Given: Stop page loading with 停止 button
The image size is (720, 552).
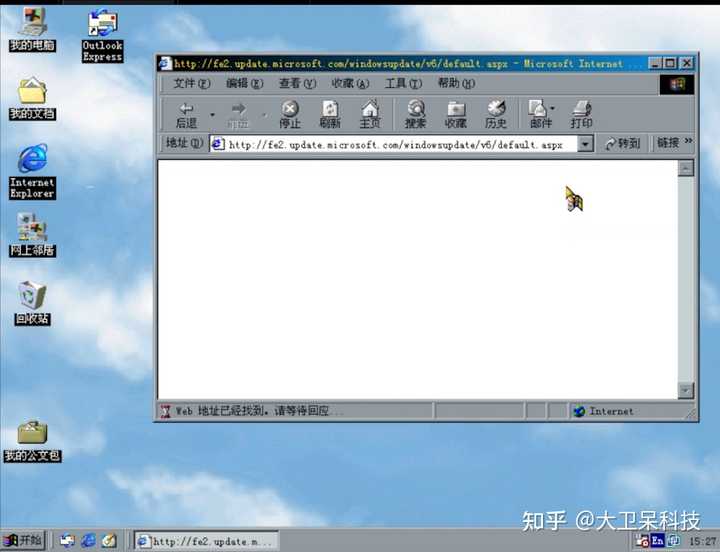Looking at the screenshot, I should click(x=290, y=115).
